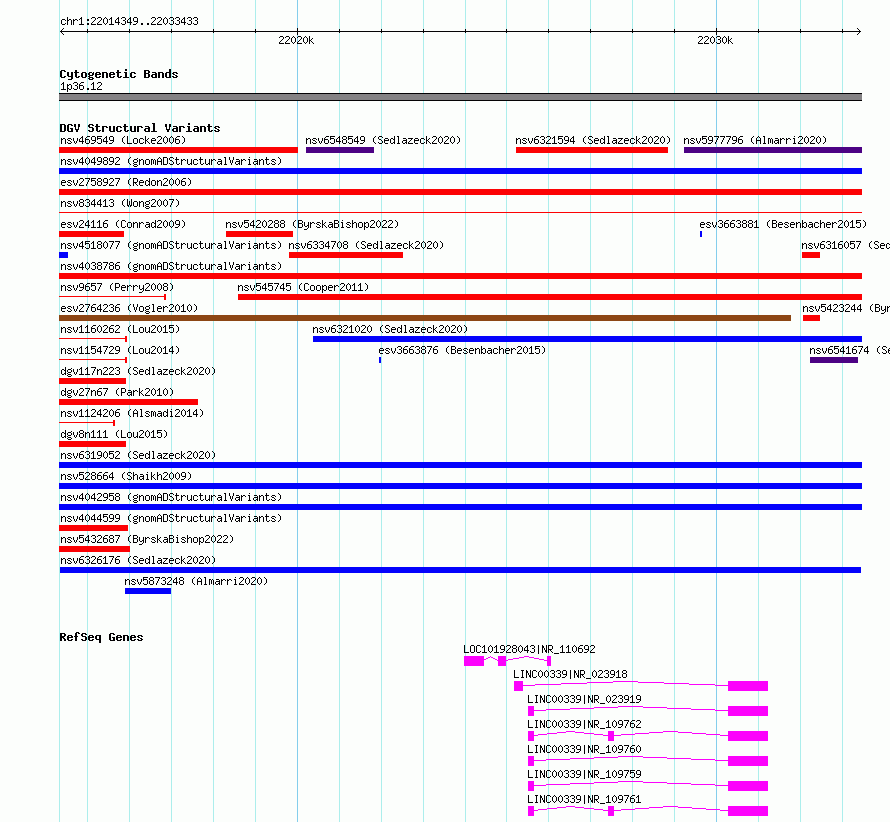
Task: Open the LINC00339|NR_109760 transcript label
Action: click(585, 749)
